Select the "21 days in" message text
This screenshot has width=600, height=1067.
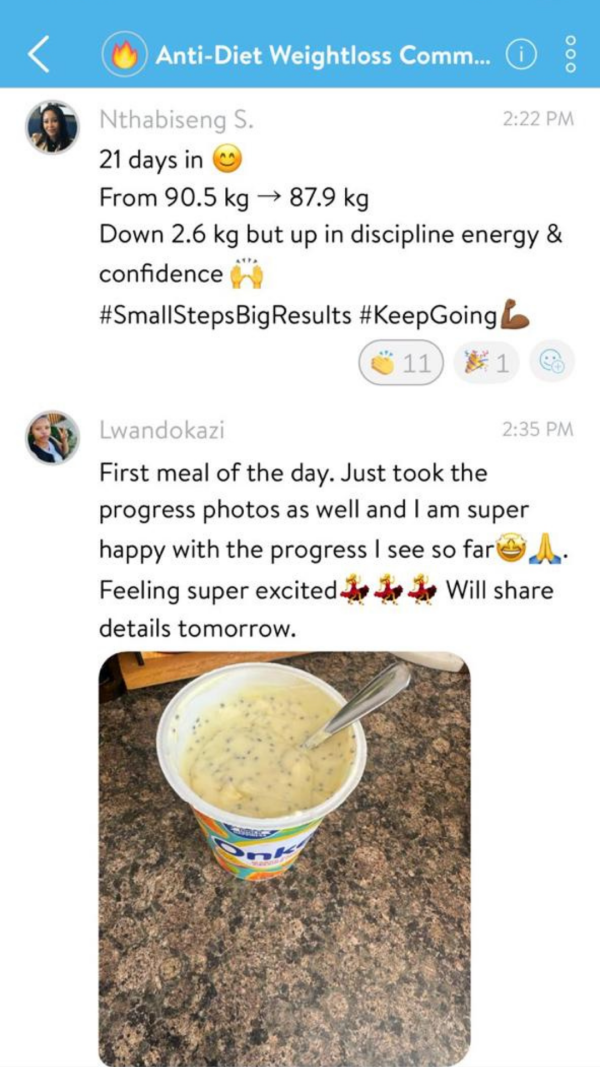pyautogui.click(x=151, y=161)
